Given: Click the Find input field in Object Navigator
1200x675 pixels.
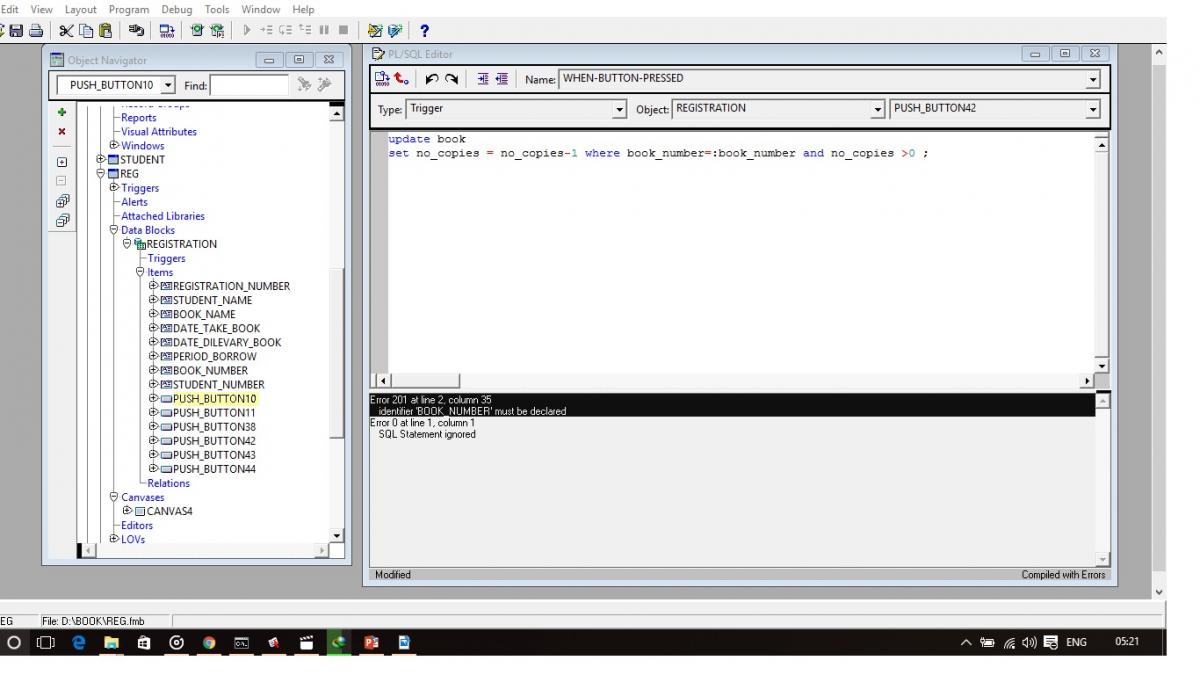Looking at the screenshot, I should 250,86.
